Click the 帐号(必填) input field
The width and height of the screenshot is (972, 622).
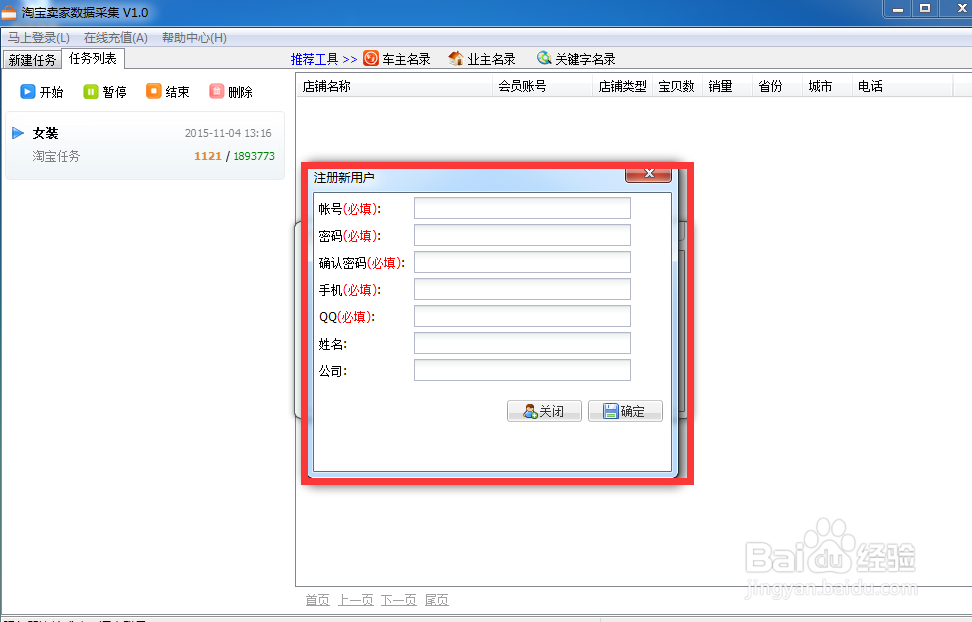coord(521,207)
